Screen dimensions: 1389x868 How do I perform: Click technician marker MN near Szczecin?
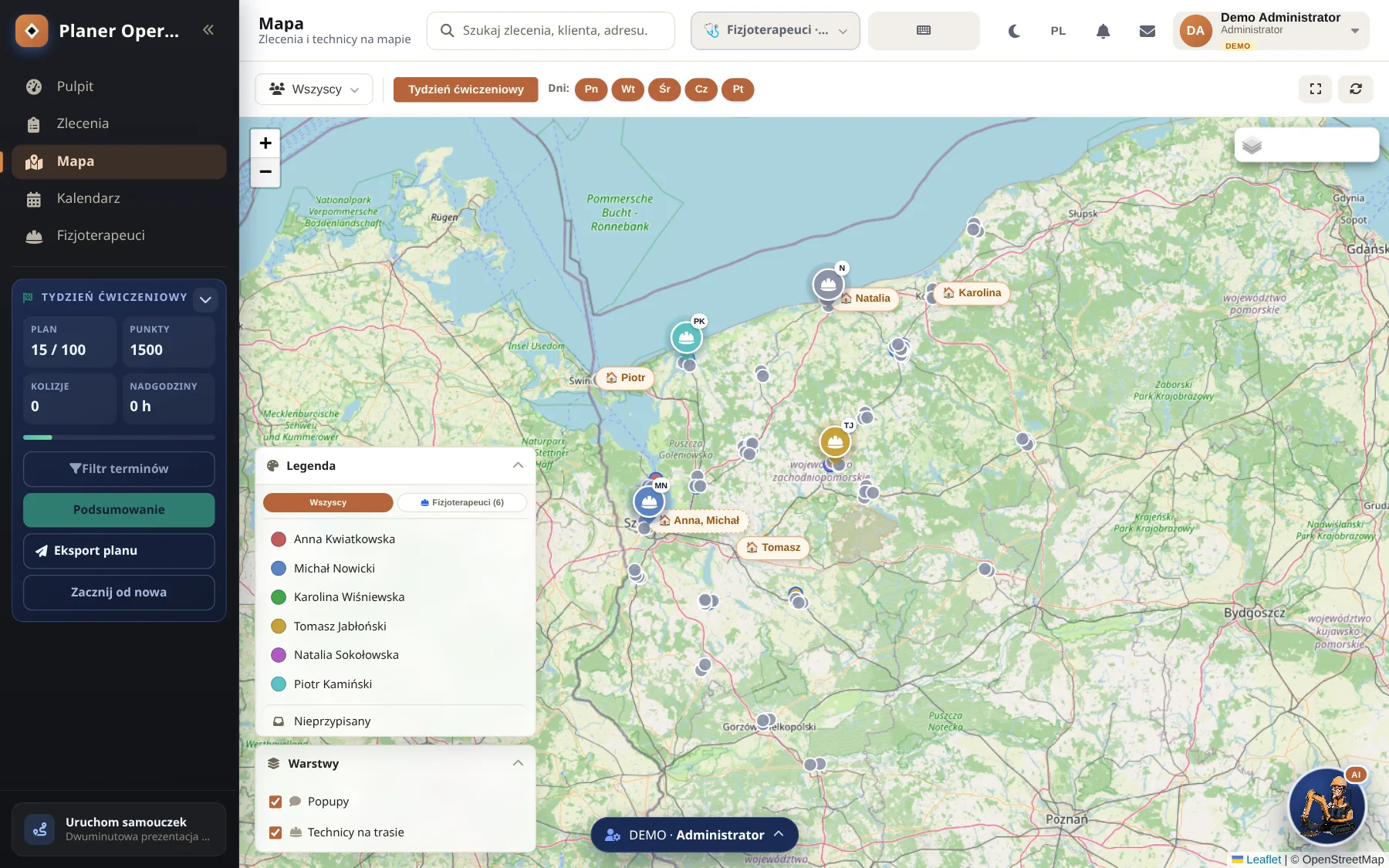click(x=649, y=502)
